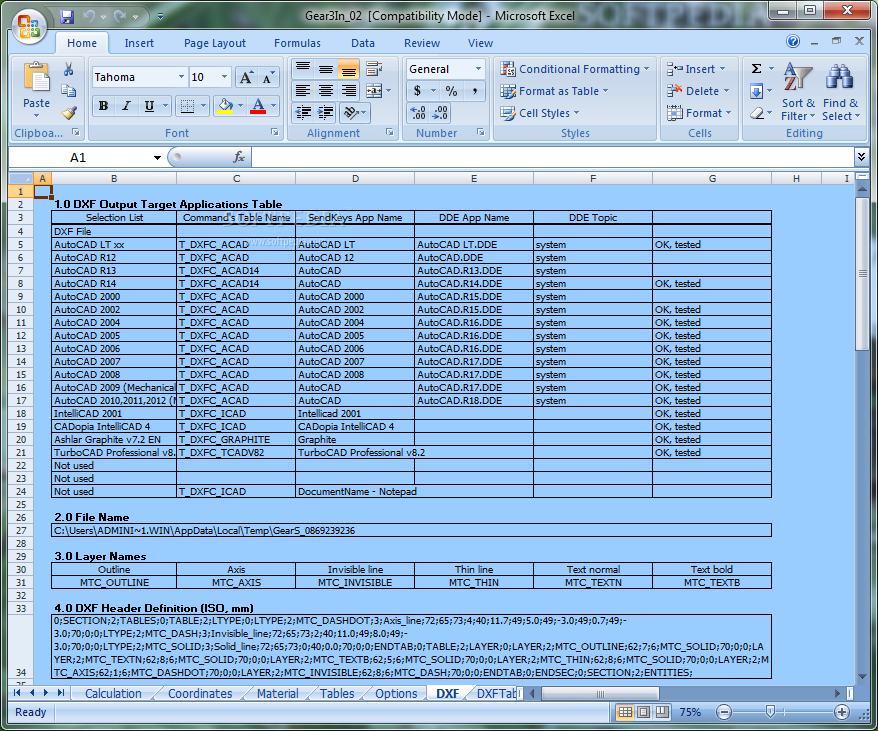Click the Delete cells button
Image resolution: width=878 pixels, height=731 pixels.
click(698, 91)
